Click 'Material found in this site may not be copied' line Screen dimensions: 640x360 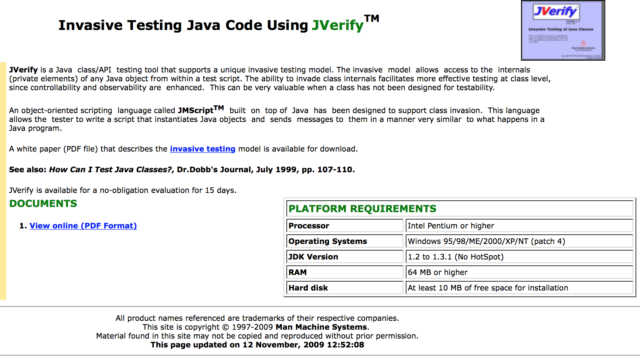[x=257, y=336]
